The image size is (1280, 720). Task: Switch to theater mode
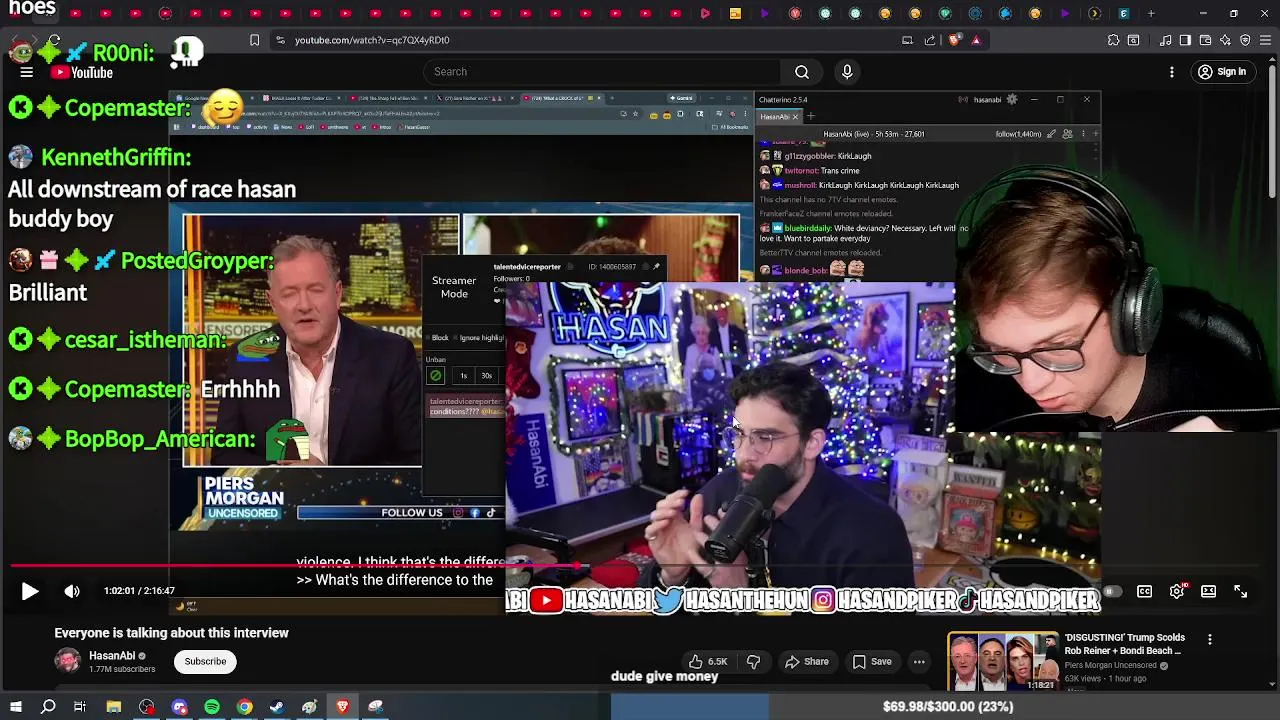tap(1209, 591)
